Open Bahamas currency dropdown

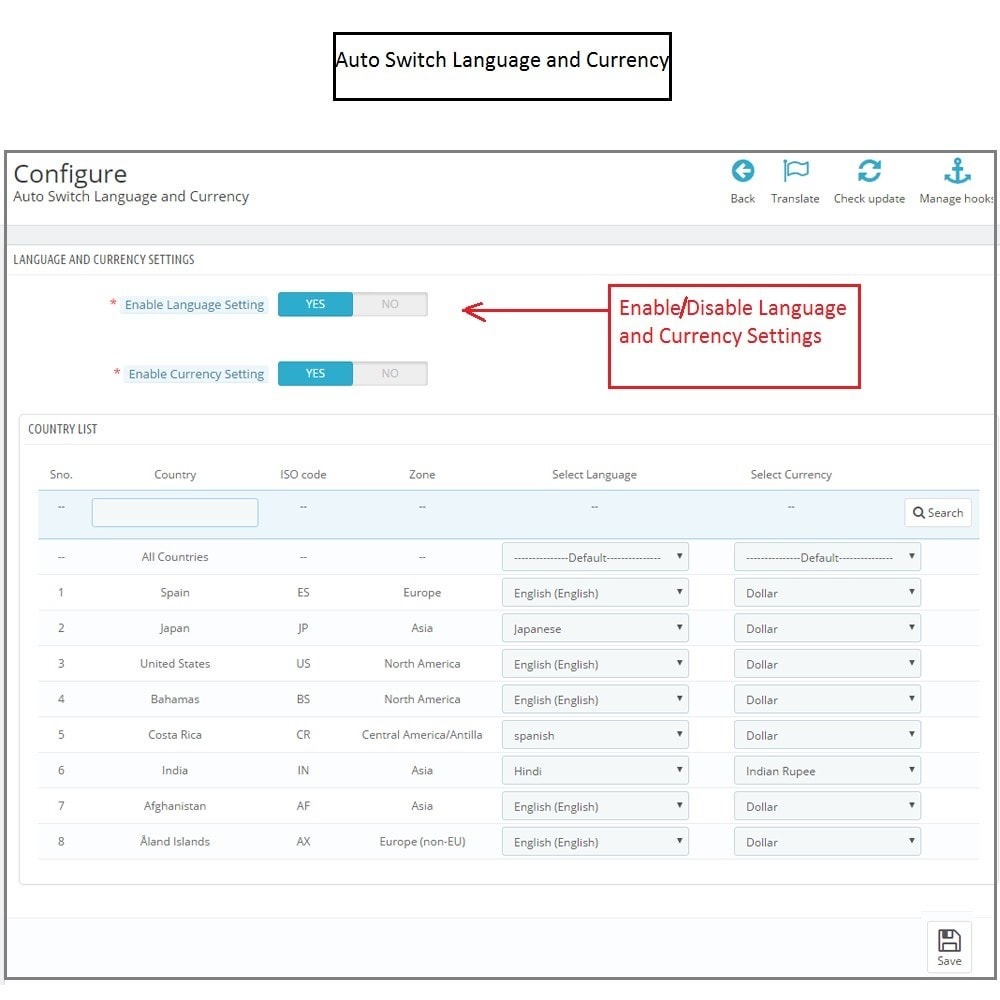click(827, 700)
